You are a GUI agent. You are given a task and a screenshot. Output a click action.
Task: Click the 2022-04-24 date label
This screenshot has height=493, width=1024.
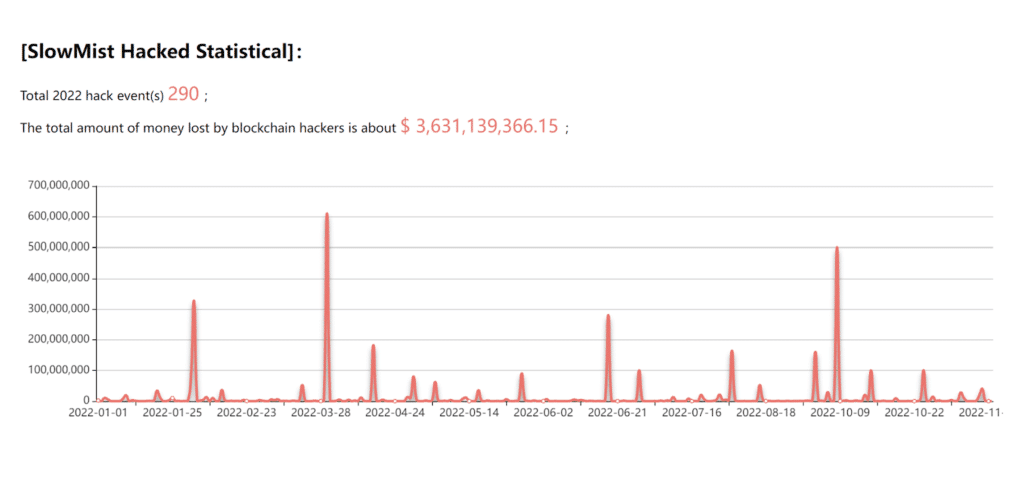click(x=395, y=411)
